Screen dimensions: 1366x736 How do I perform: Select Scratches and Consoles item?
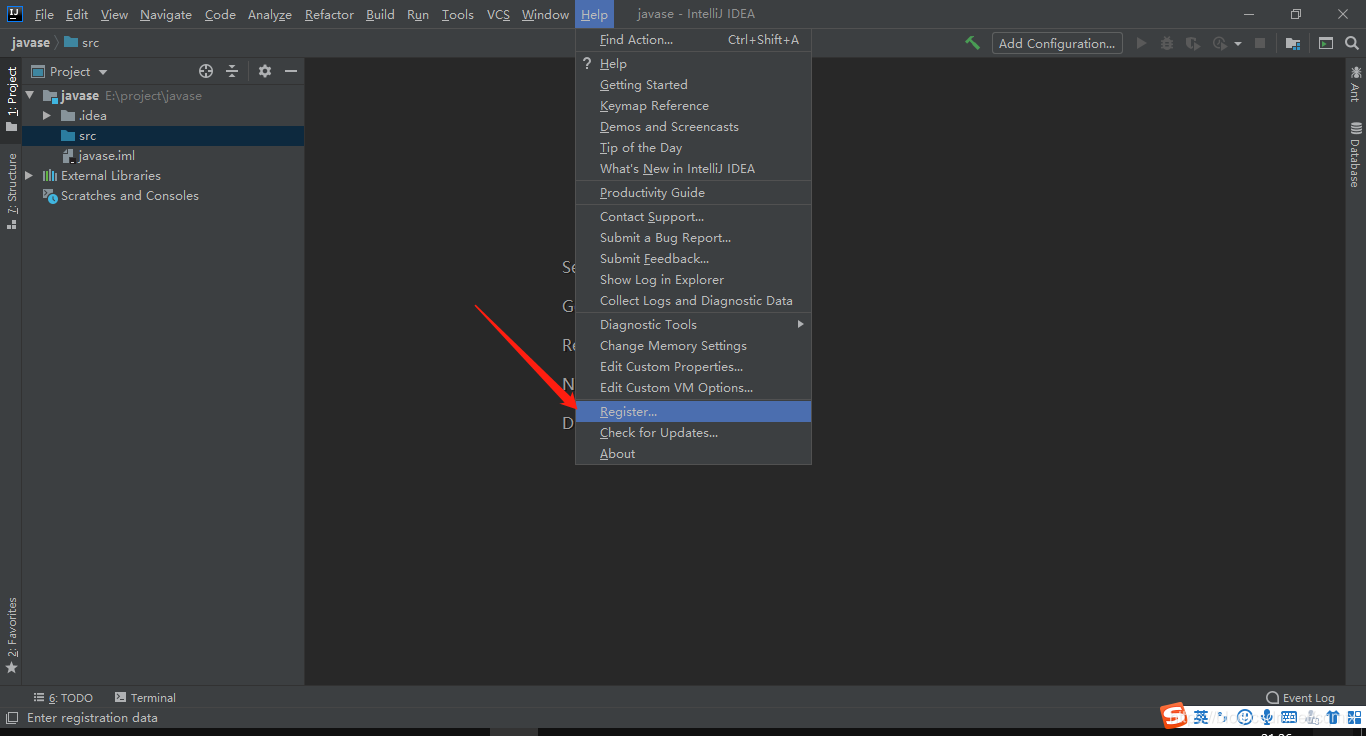(x=120, y=196)
